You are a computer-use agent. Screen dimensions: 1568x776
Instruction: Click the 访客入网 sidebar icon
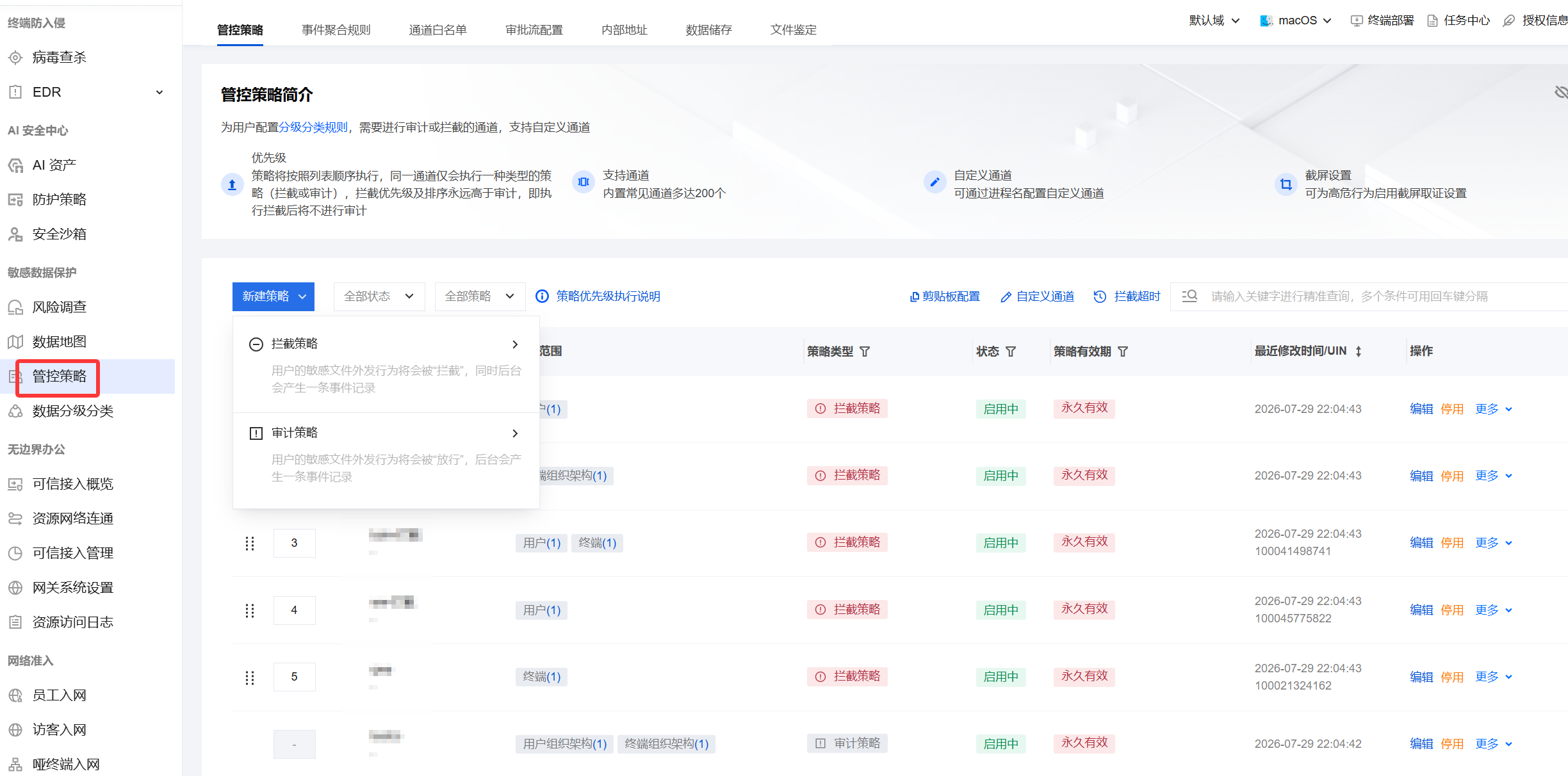click(15, 730)
